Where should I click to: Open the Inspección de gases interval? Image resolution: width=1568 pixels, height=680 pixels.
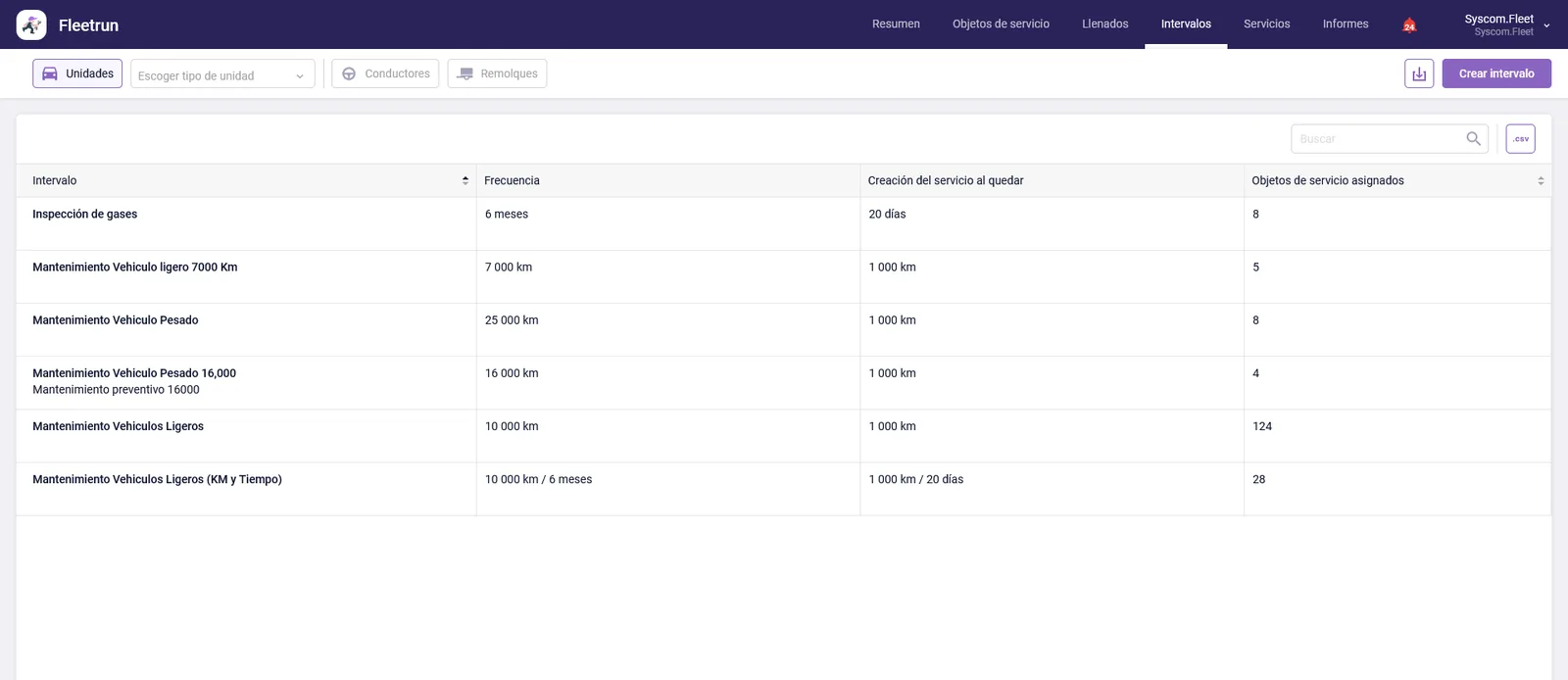click(x=84, y=215)
